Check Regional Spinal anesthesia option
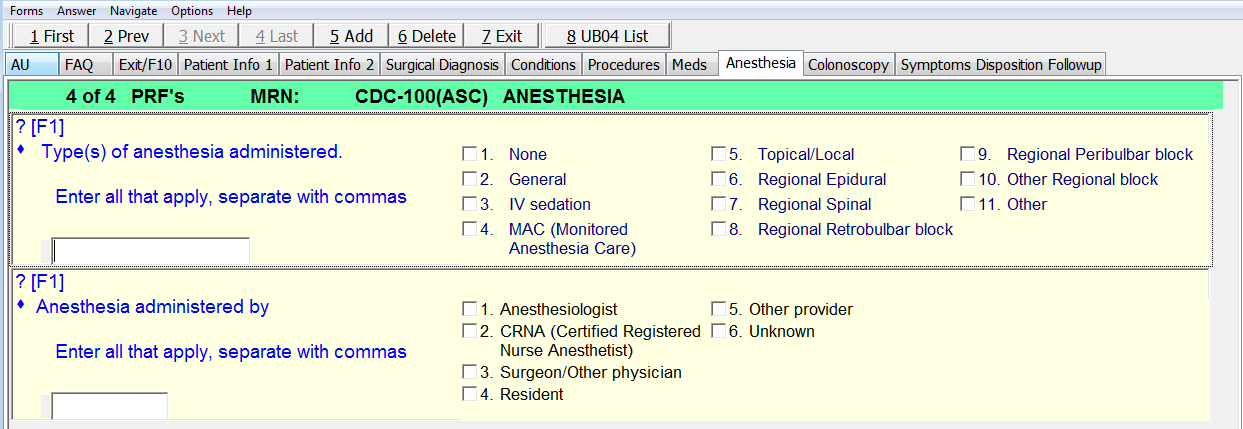1243x429 pixels. [x=718, y=204]
